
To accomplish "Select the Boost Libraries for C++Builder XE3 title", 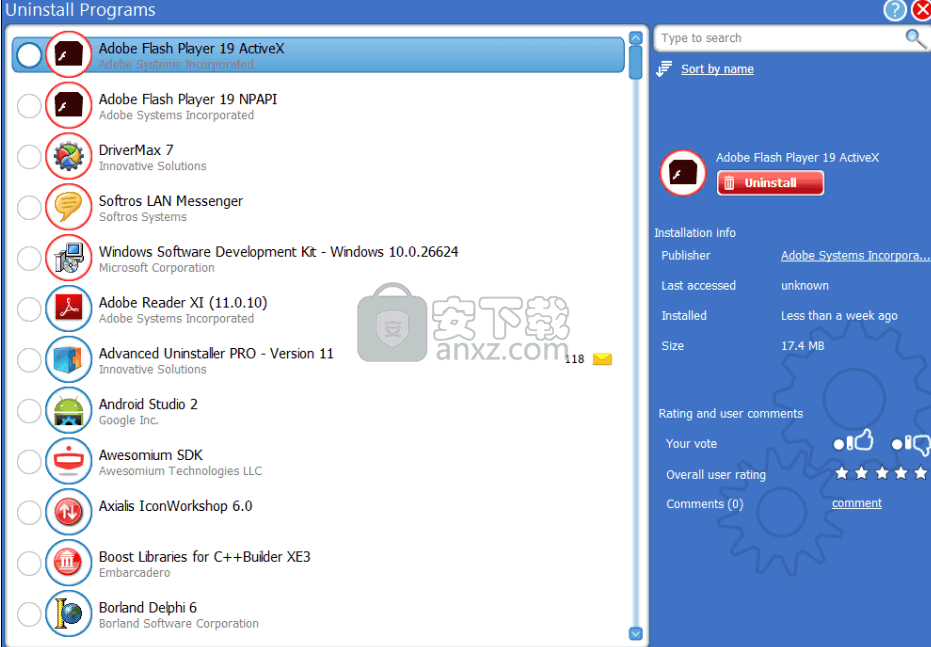I will 204,557.
